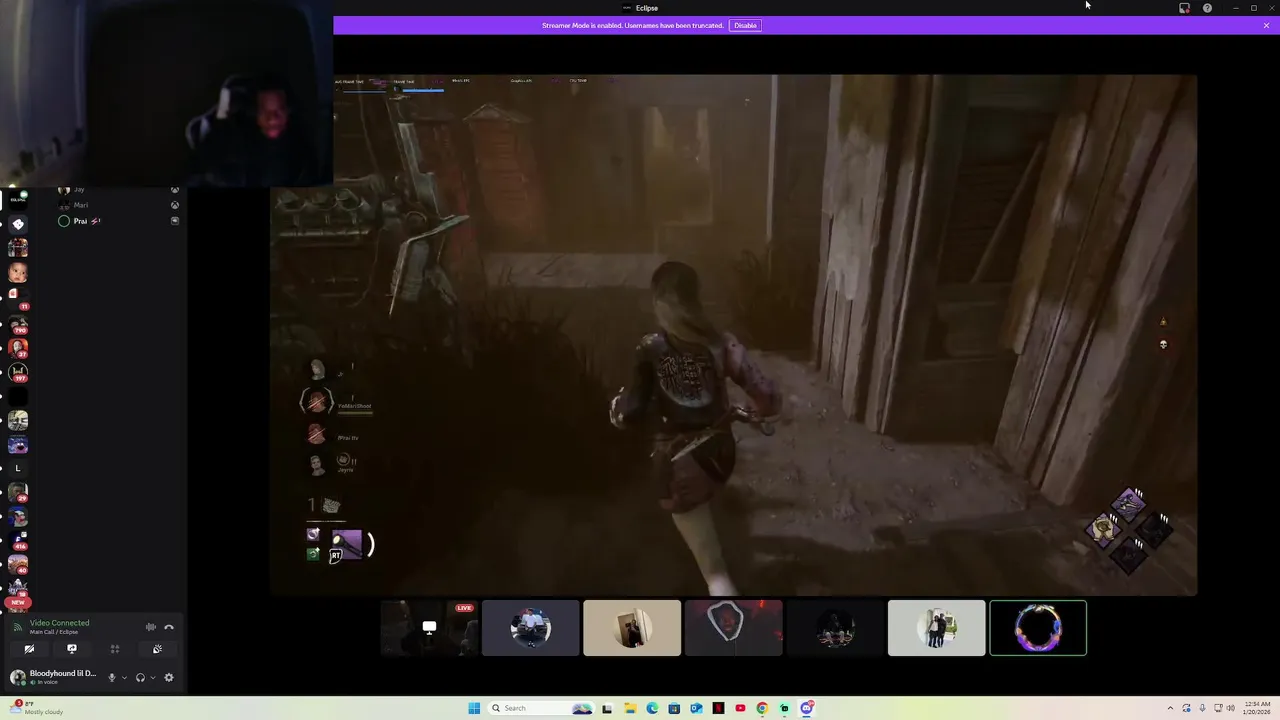Open Discord User Settings gear
This screenshot has height=720, width=1280.
pyautogui.click(x=169, y=677)
